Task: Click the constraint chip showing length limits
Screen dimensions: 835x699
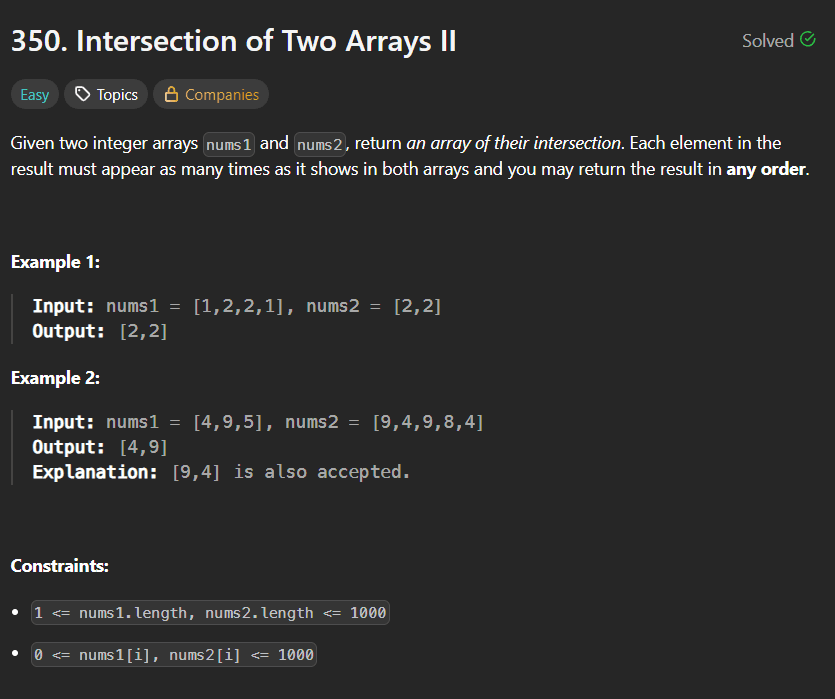Action: pyautogui.click(x=211, y=613)
